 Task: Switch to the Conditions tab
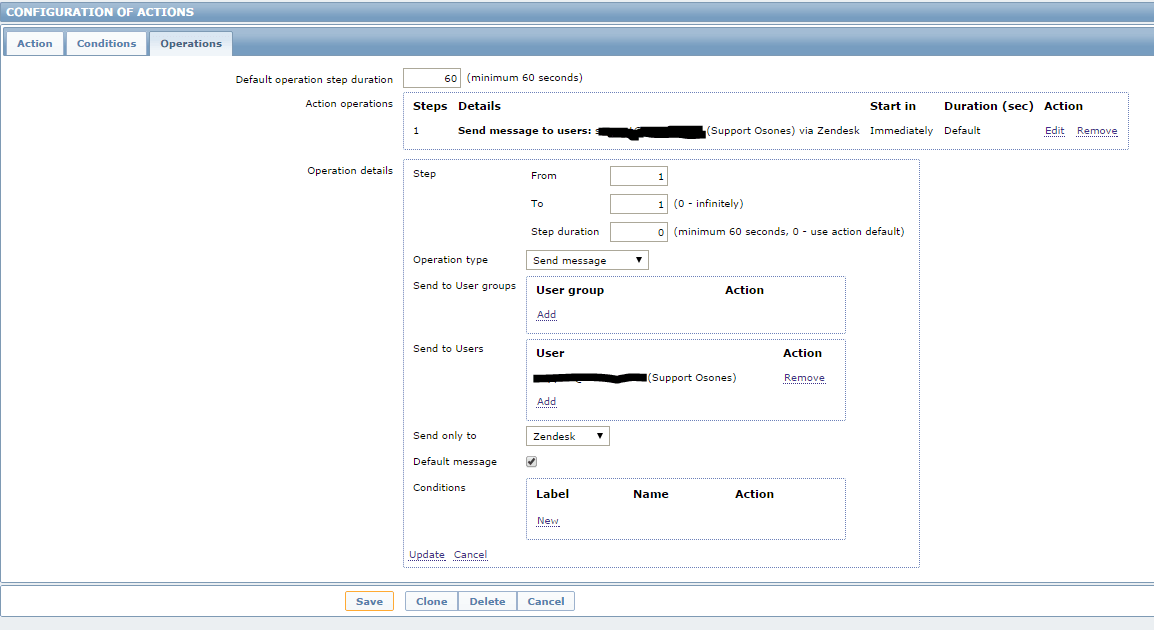106,43
